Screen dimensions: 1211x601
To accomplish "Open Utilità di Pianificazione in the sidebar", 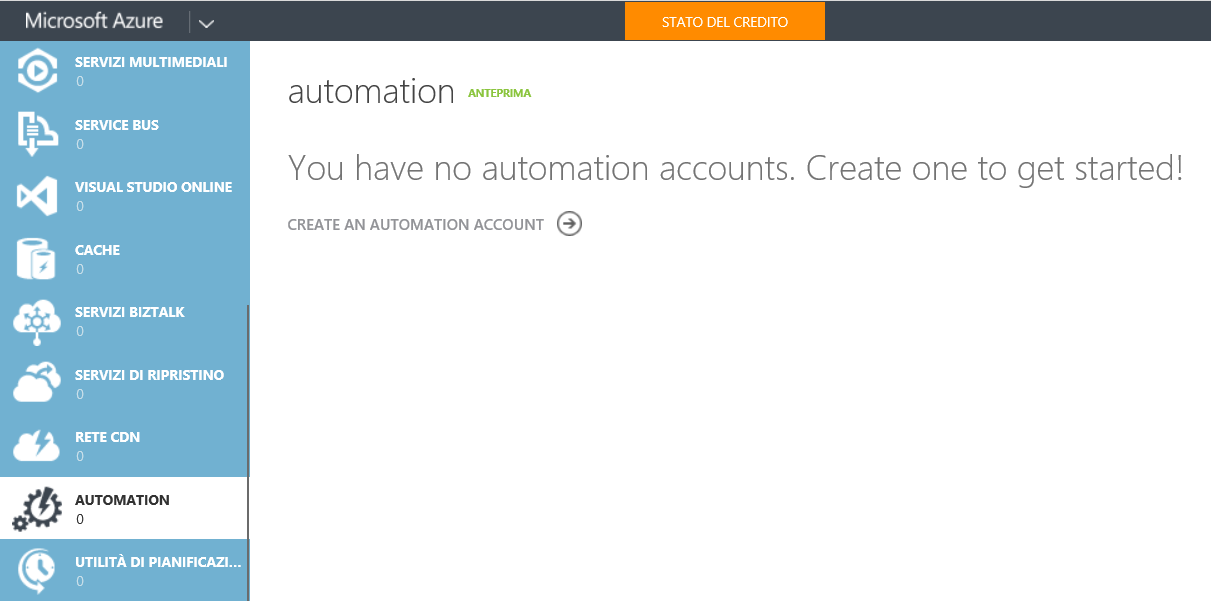I will pos(124,571).
